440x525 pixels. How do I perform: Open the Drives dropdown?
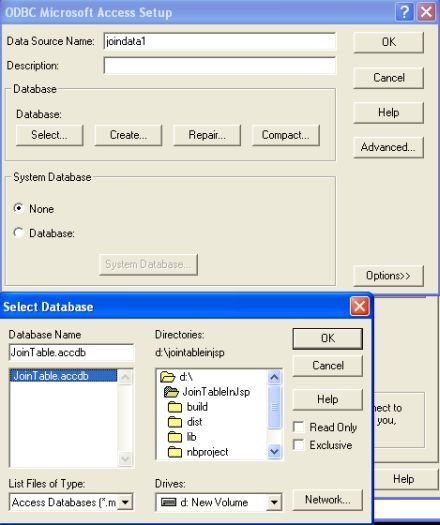(x=274, y=502)
